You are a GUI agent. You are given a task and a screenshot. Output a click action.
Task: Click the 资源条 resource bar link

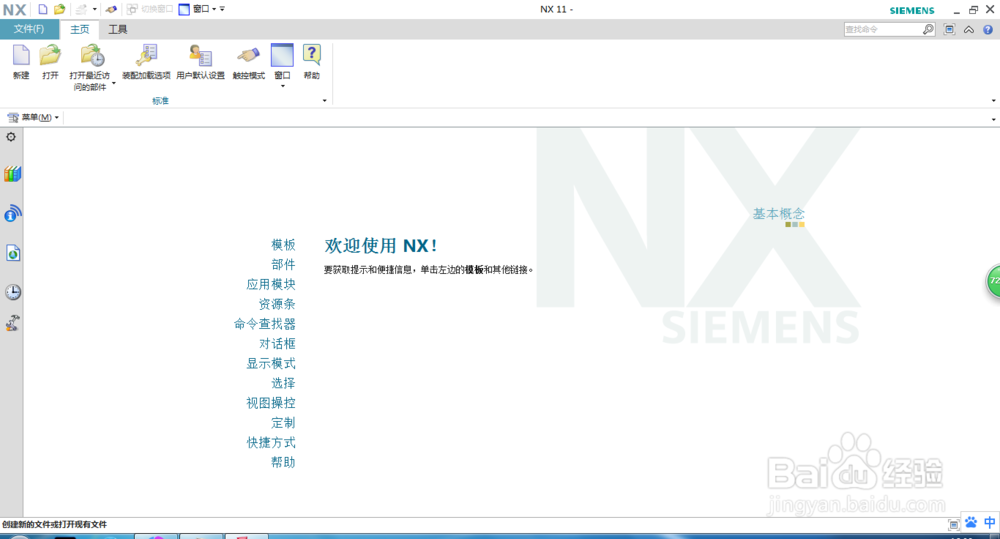277,304
